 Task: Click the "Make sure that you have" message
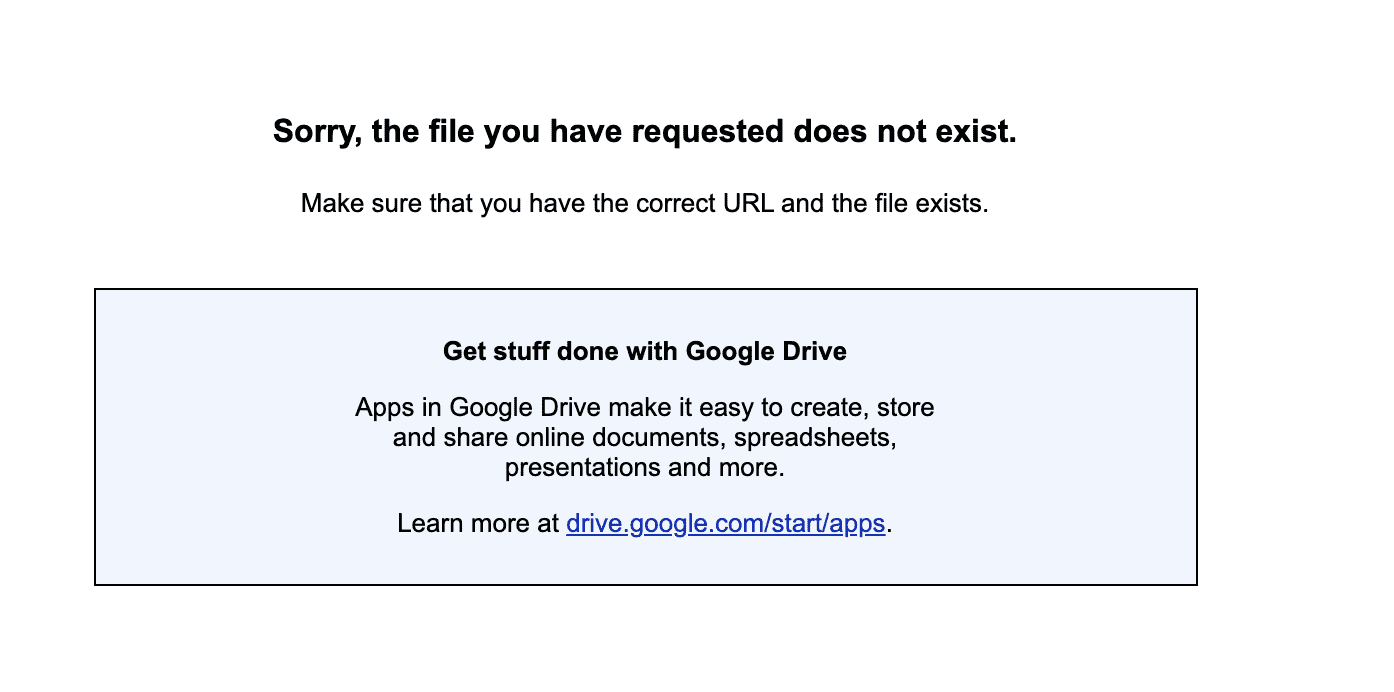pyautogui.click(x=644, y=204)
